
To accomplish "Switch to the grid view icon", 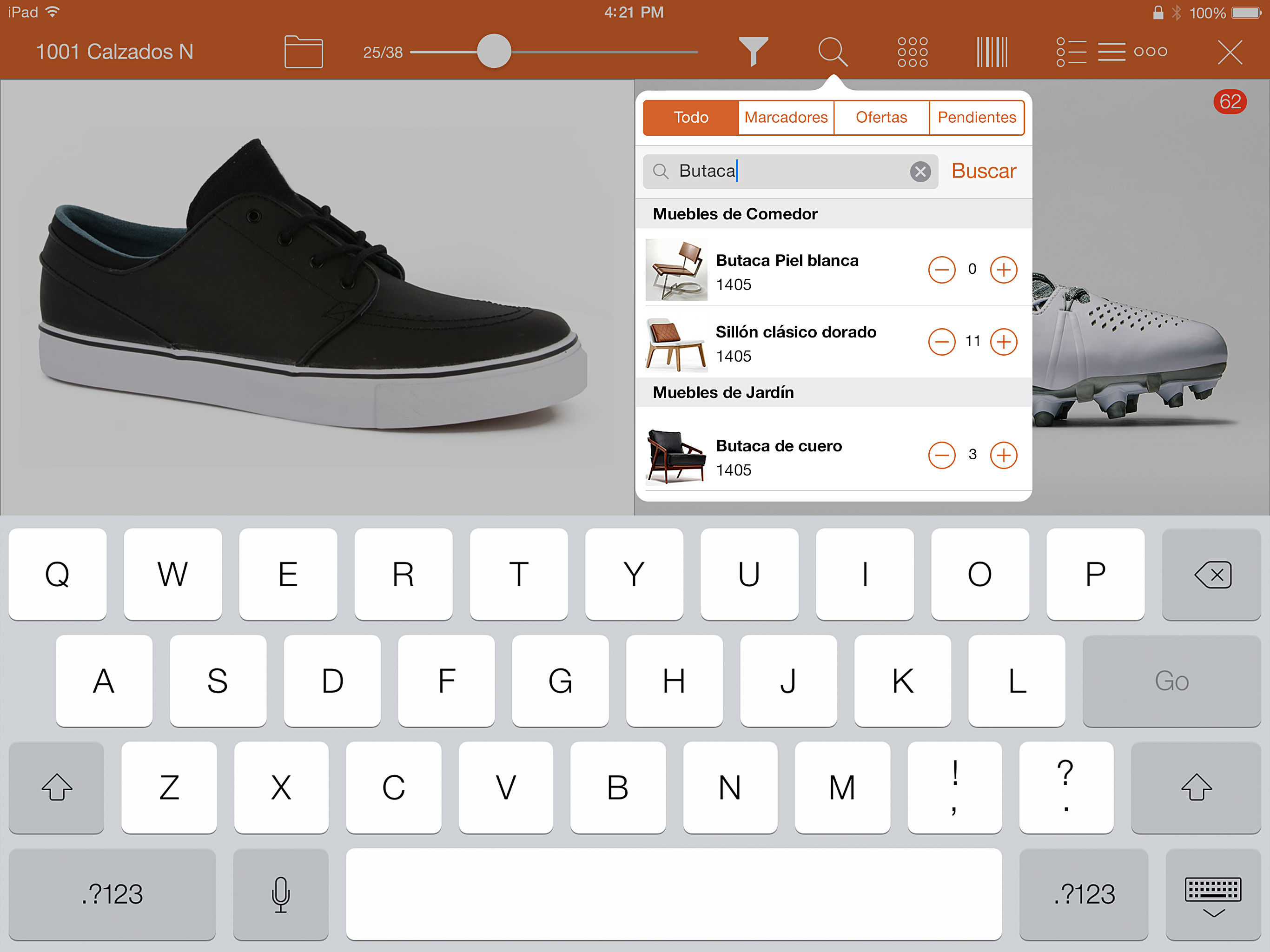I will click(x=912, y=52).
